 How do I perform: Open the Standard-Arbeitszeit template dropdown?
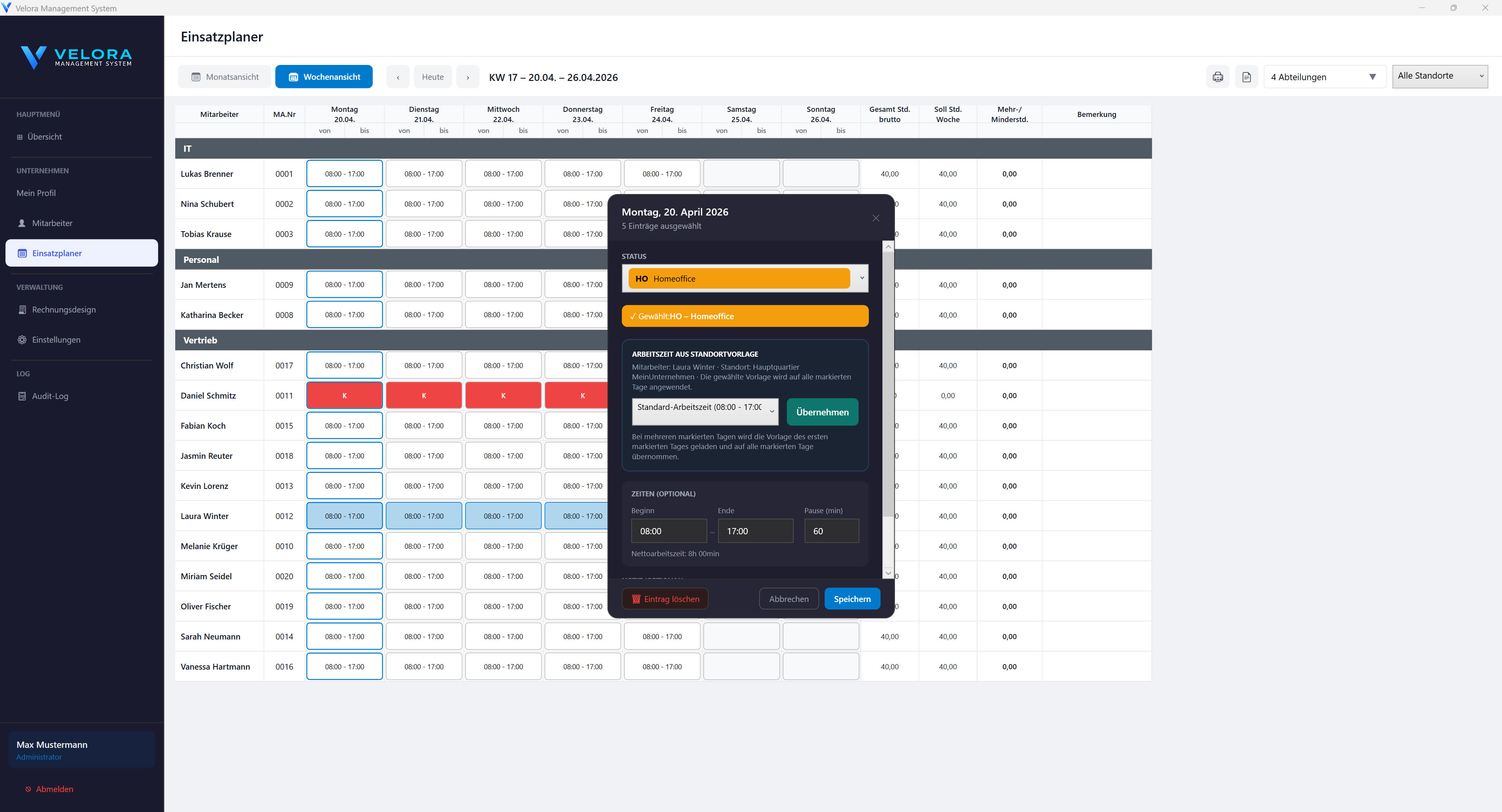704,411
